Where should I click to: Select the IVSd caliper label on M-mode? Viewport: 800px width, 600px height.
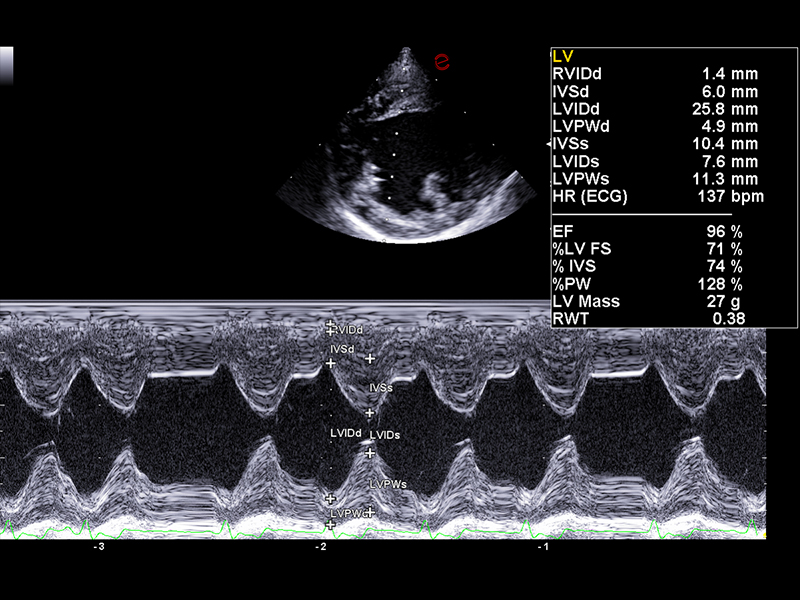341,349
